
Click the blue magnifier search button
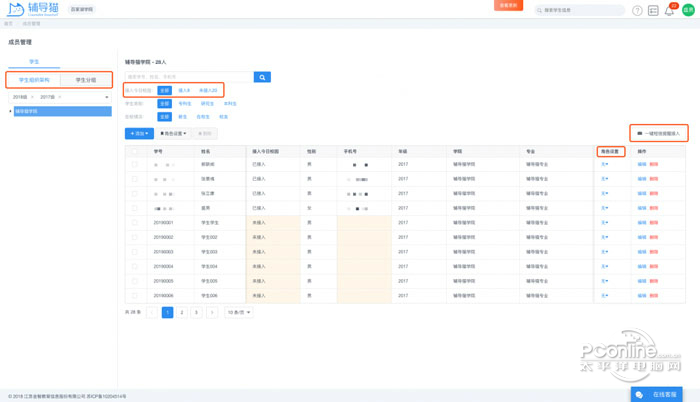click(x=262, y=77)
